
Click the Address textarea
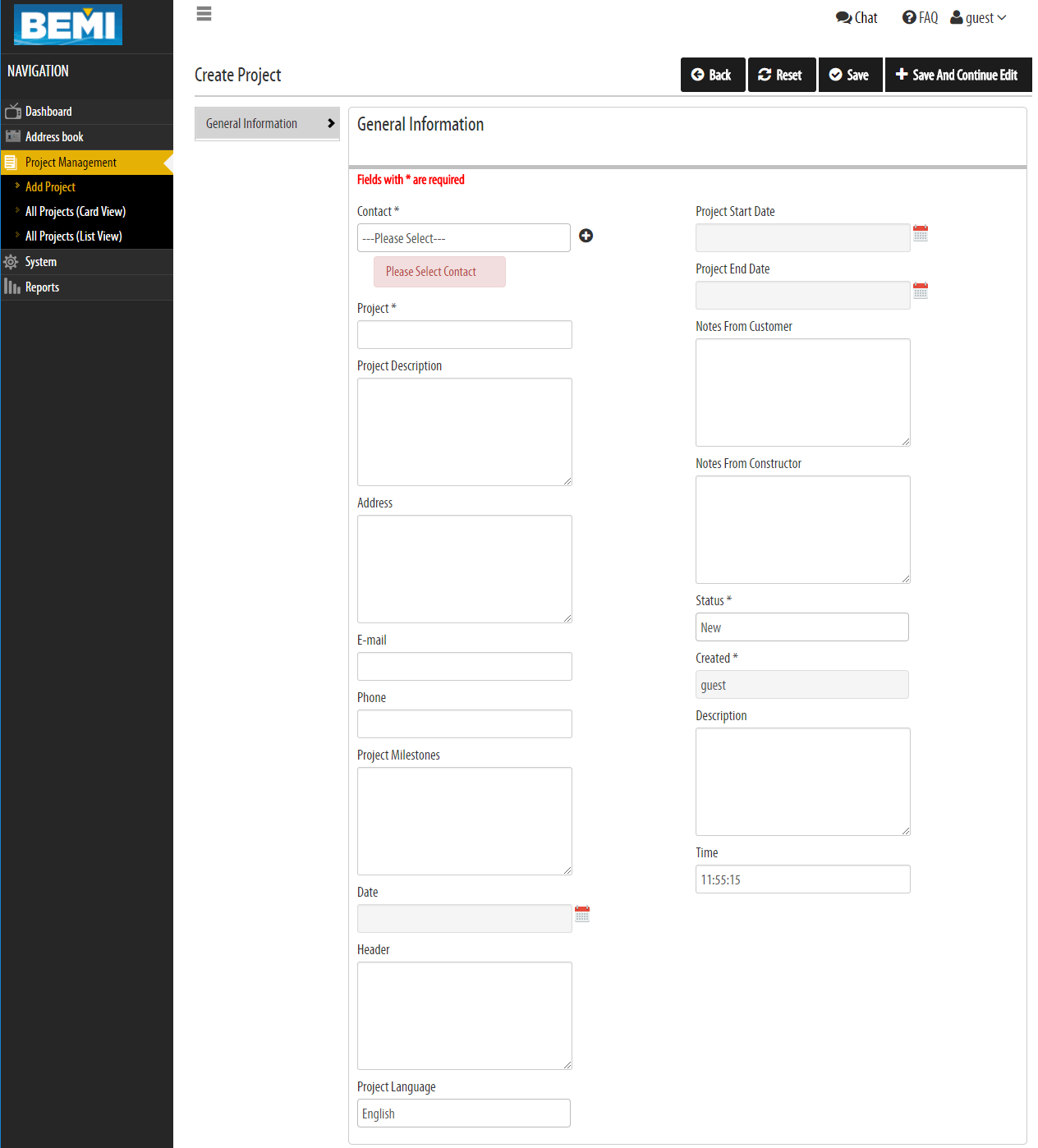click(465, 569)
